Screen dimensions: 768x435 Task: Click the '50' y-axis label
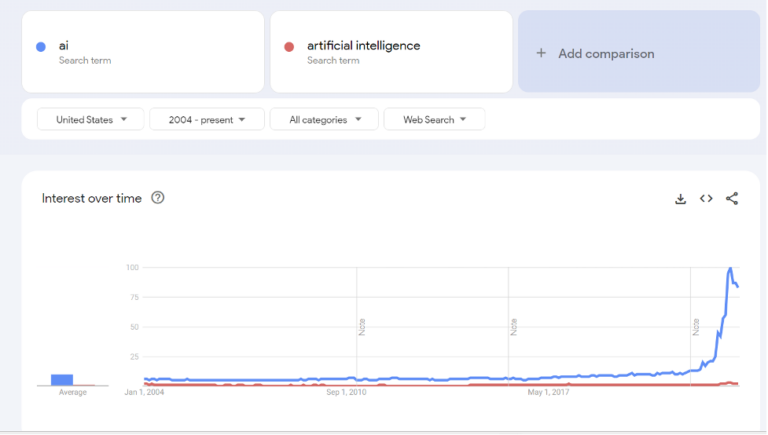coord(134,327)
